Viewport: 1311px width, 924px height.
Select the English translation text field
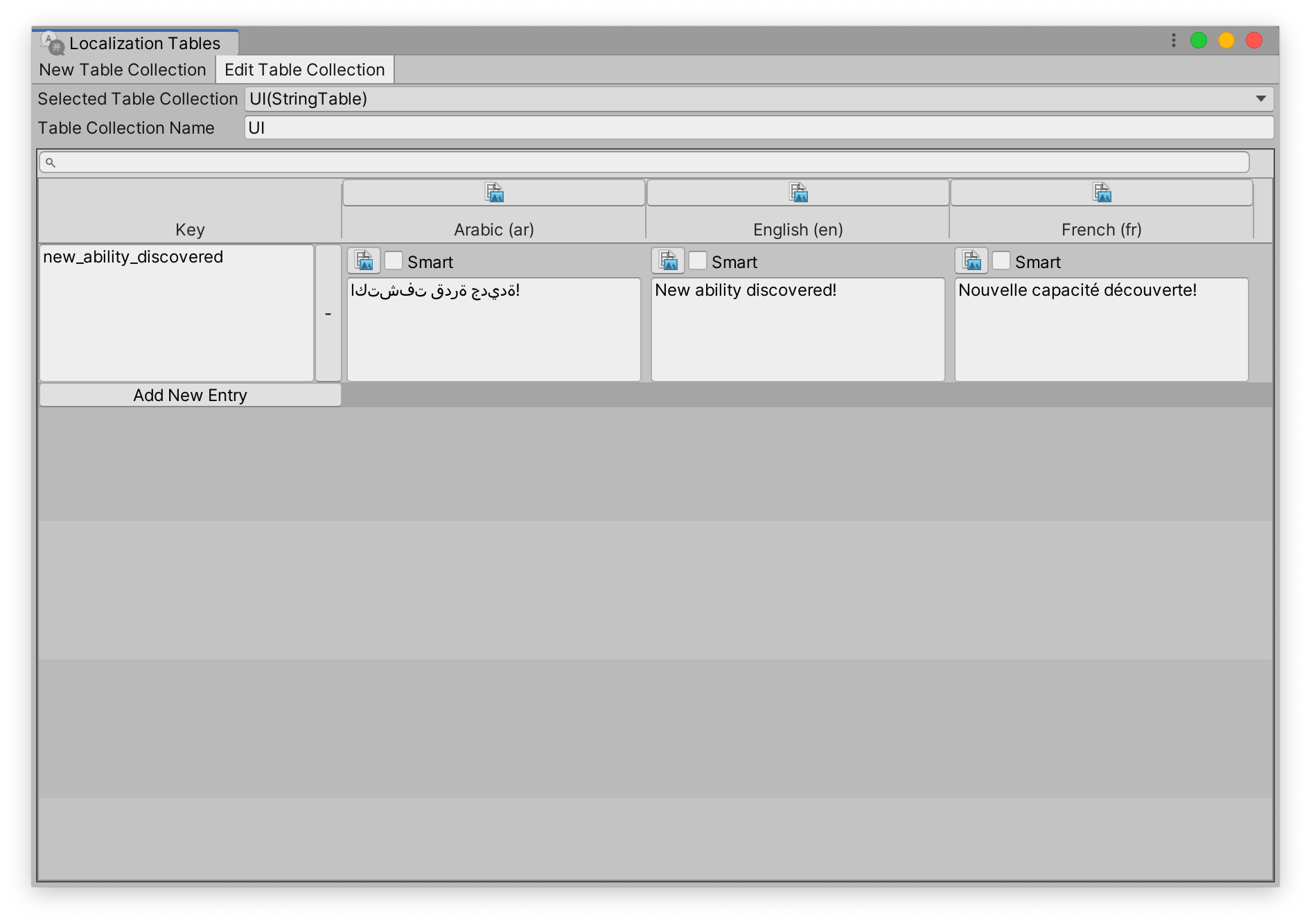coord(798,328)
